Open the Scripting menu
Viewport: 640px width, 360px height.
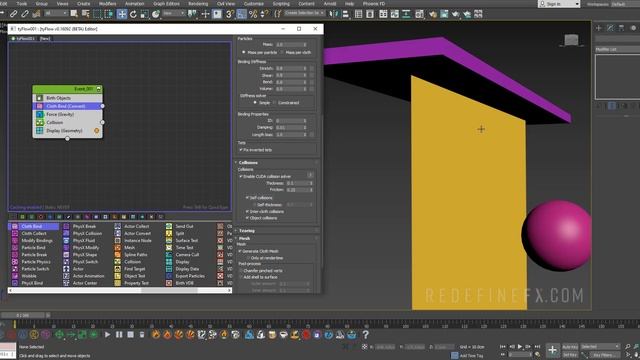281,4
